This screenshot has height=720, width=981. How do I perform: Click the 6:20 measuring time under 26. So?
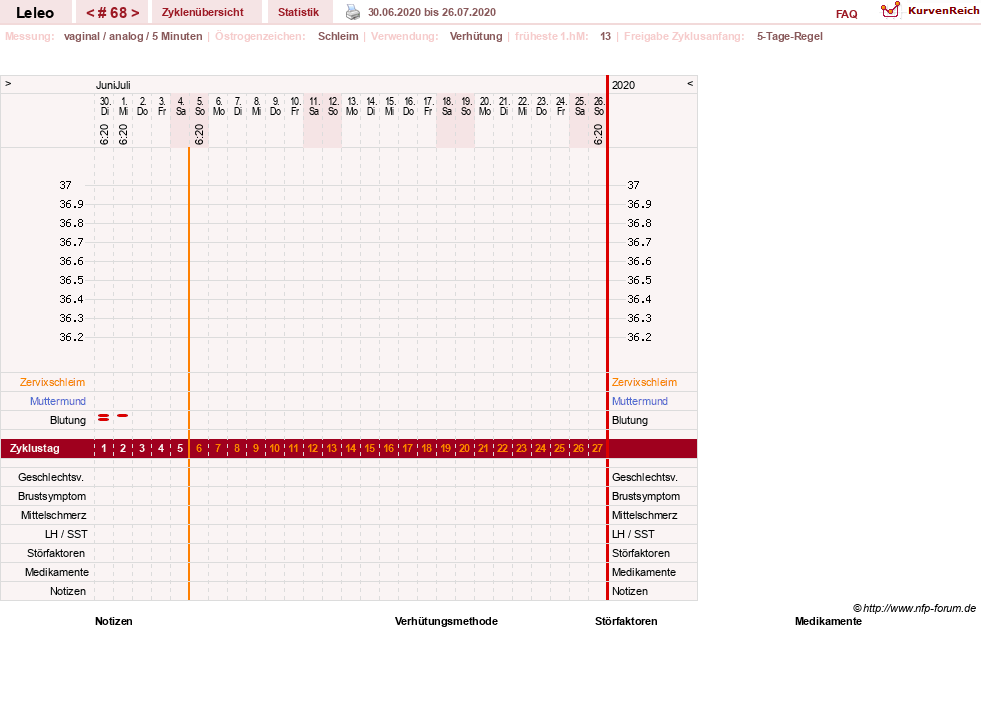[598, 134]
